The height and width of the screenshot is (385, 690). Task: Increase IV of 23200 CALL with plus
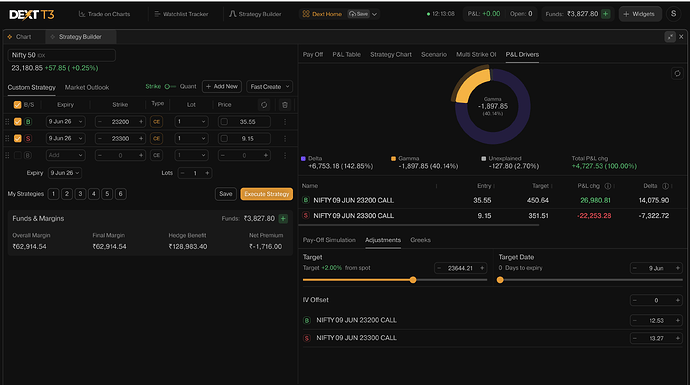tap(678, 321)
